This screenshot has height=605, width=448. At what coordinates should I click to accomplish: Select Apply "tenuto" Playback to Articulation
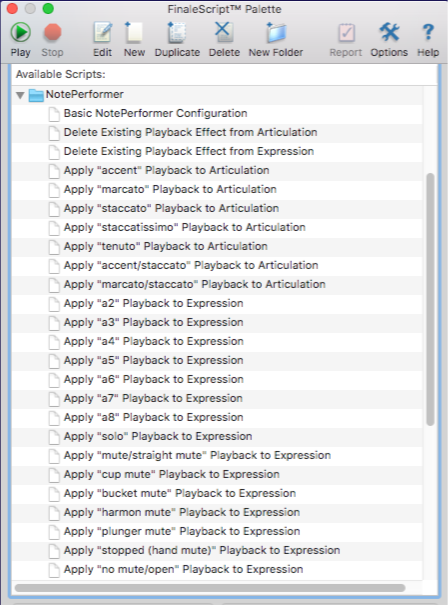coord(166,246)
